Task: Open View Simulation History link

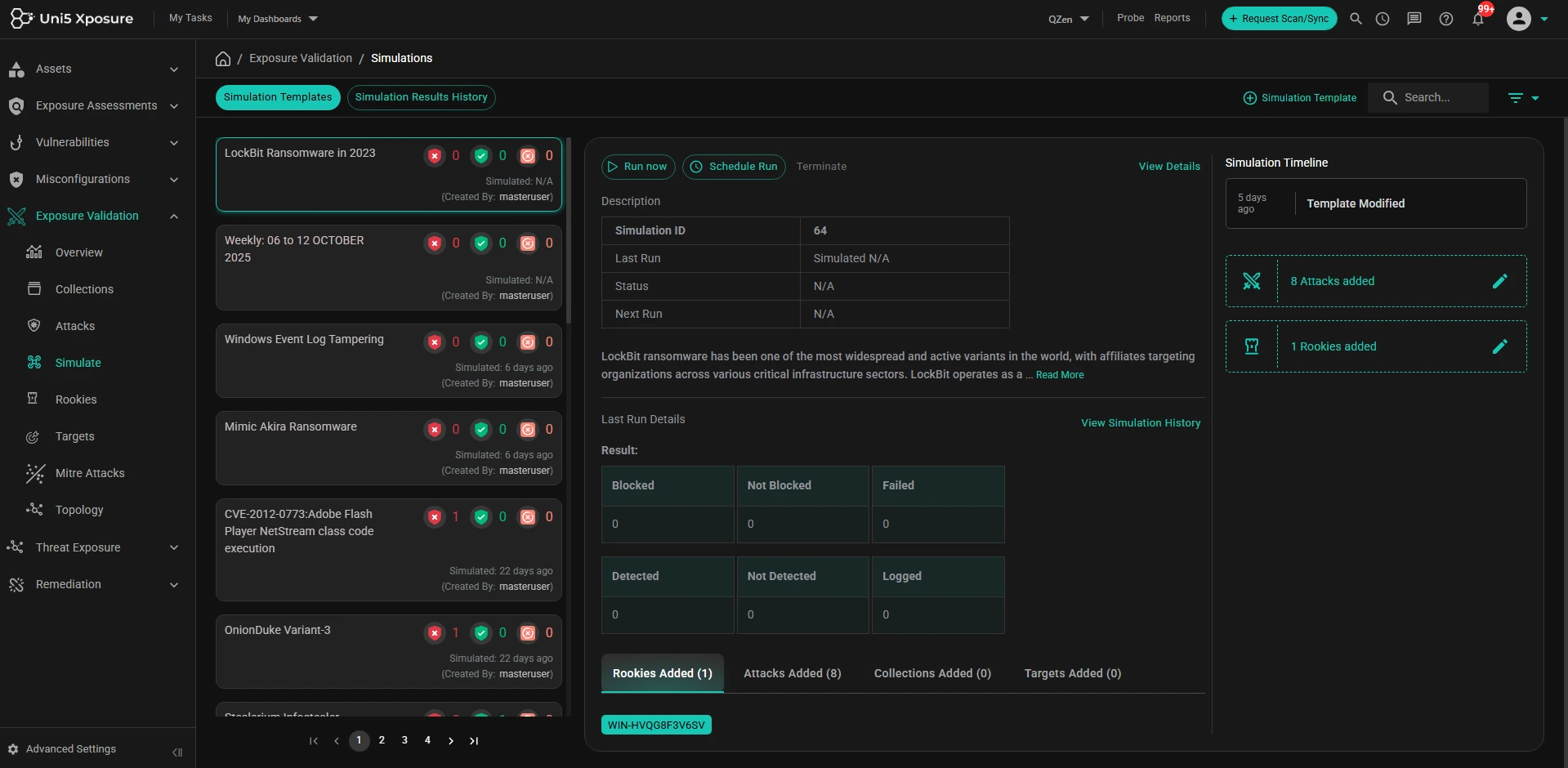Action: click(1141, 423)
